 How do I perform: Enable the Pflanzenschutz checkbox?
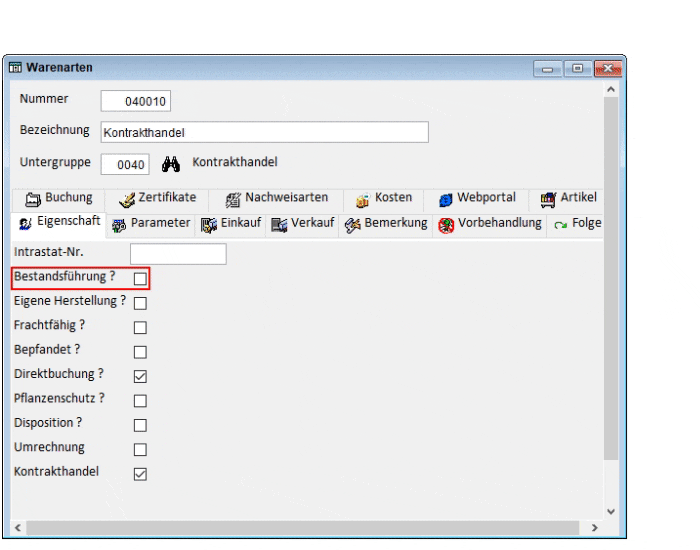[x=140, y=401]
